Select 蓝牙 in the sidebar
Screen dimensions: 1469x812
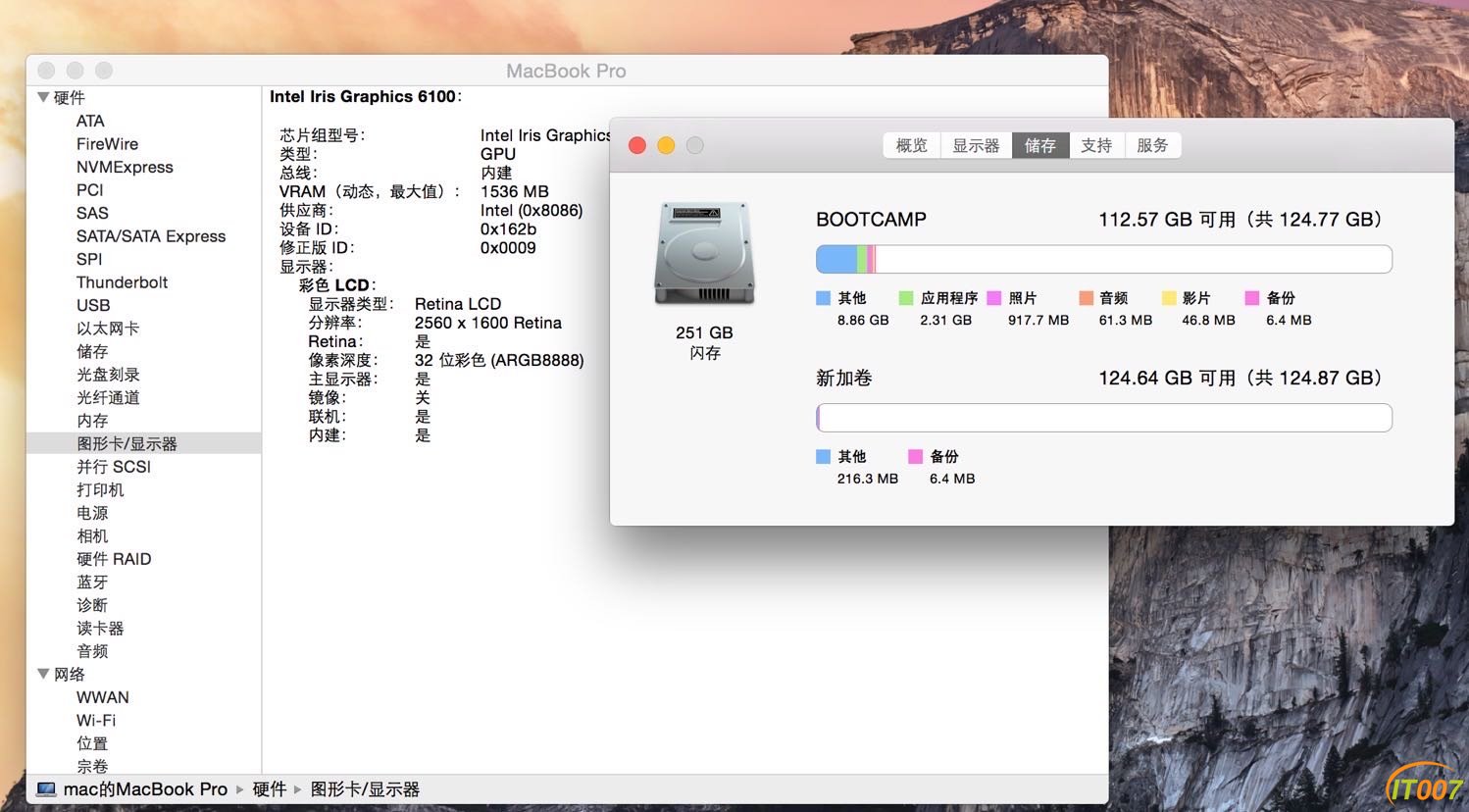pyautogui.click(x=92, y=582)
